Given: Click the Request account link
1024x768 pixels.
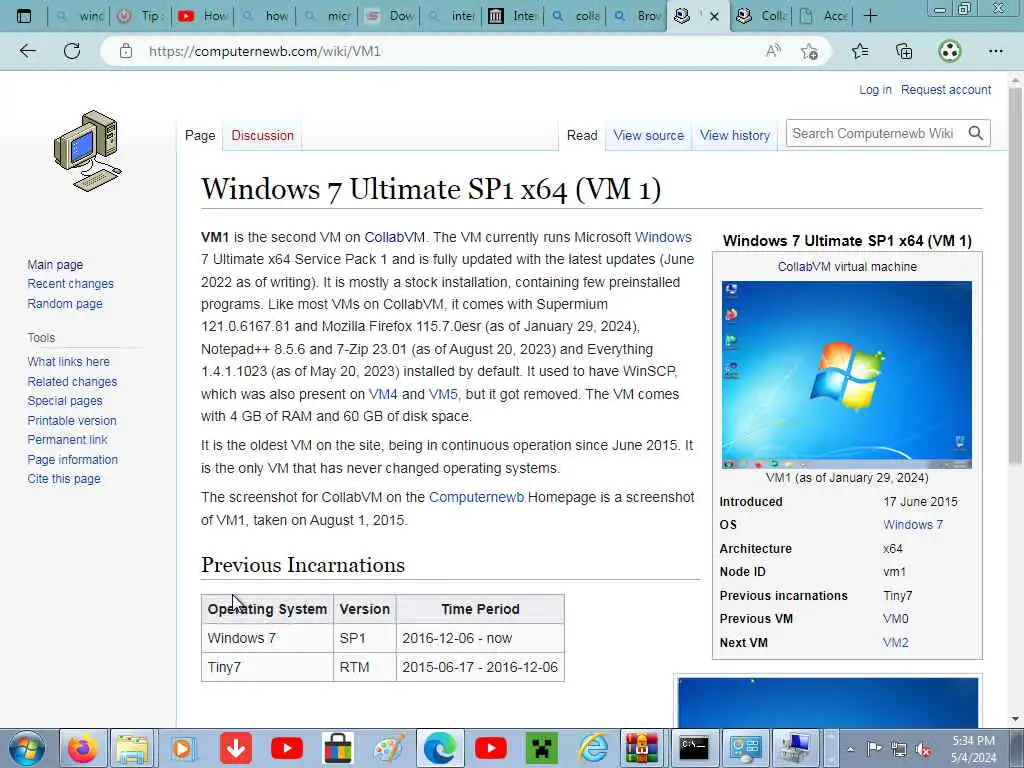Looking at the screenshot, I should tap(946, 89).
